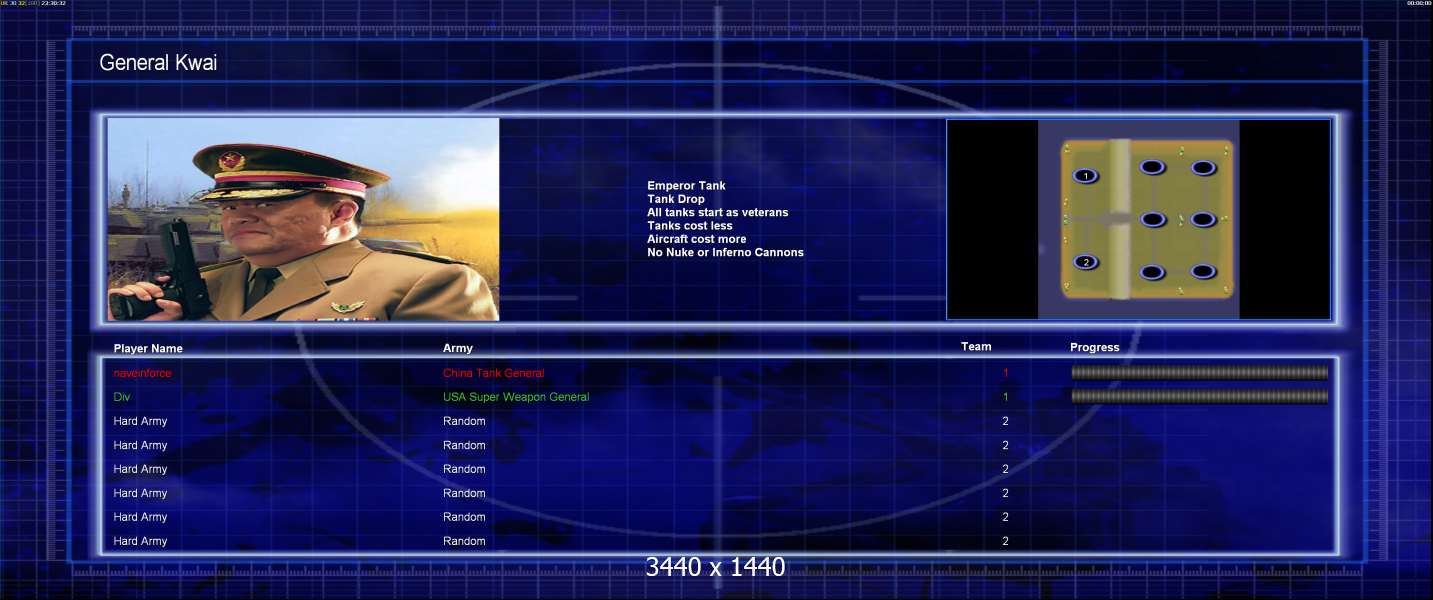This screenshot has width=1433, height=600.
Task: Click USA Super Weapon General army entry
Action: (x=516, y=397)
